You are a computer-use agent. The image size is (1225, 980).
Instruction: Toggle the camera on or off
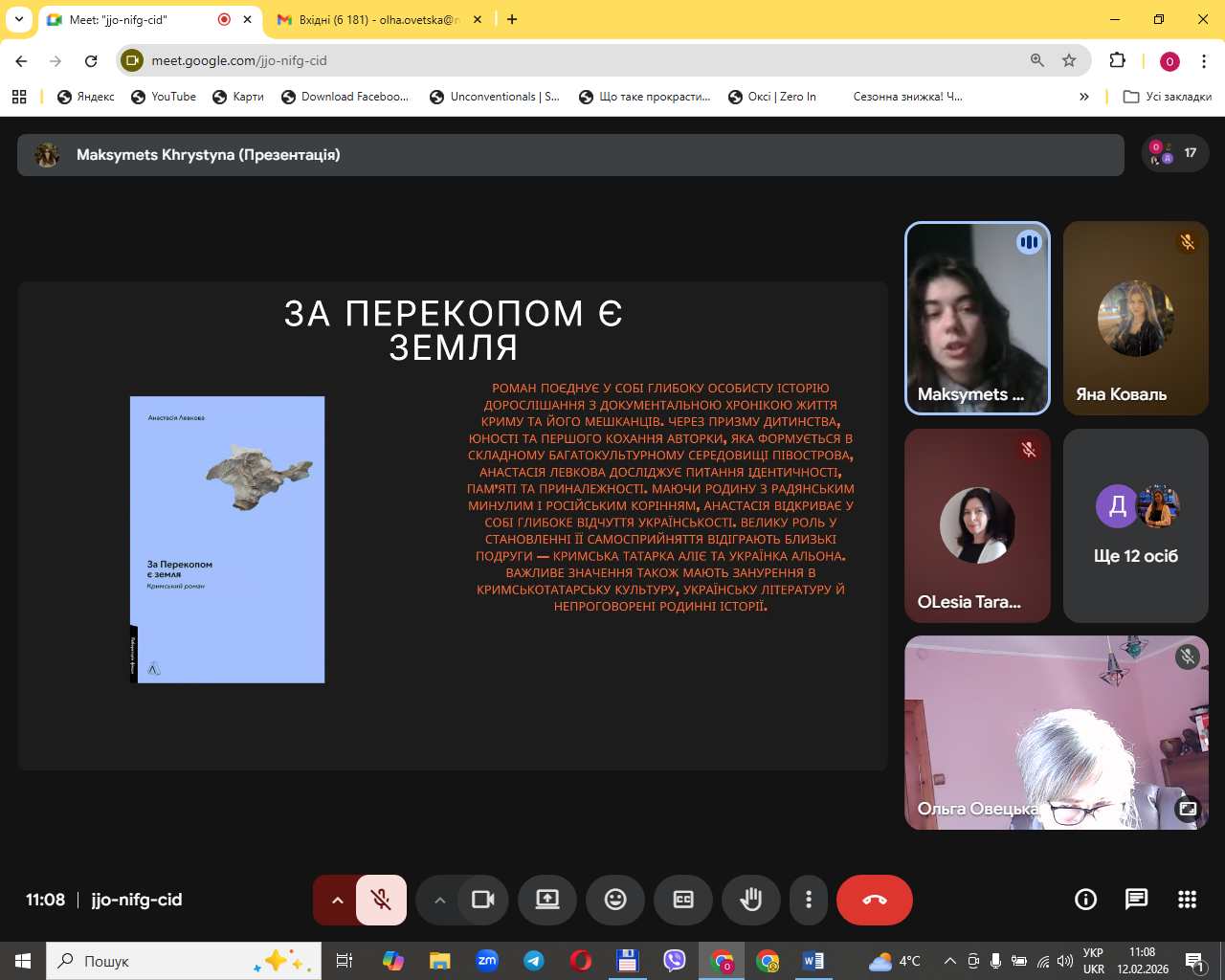[x=483, y=900]
